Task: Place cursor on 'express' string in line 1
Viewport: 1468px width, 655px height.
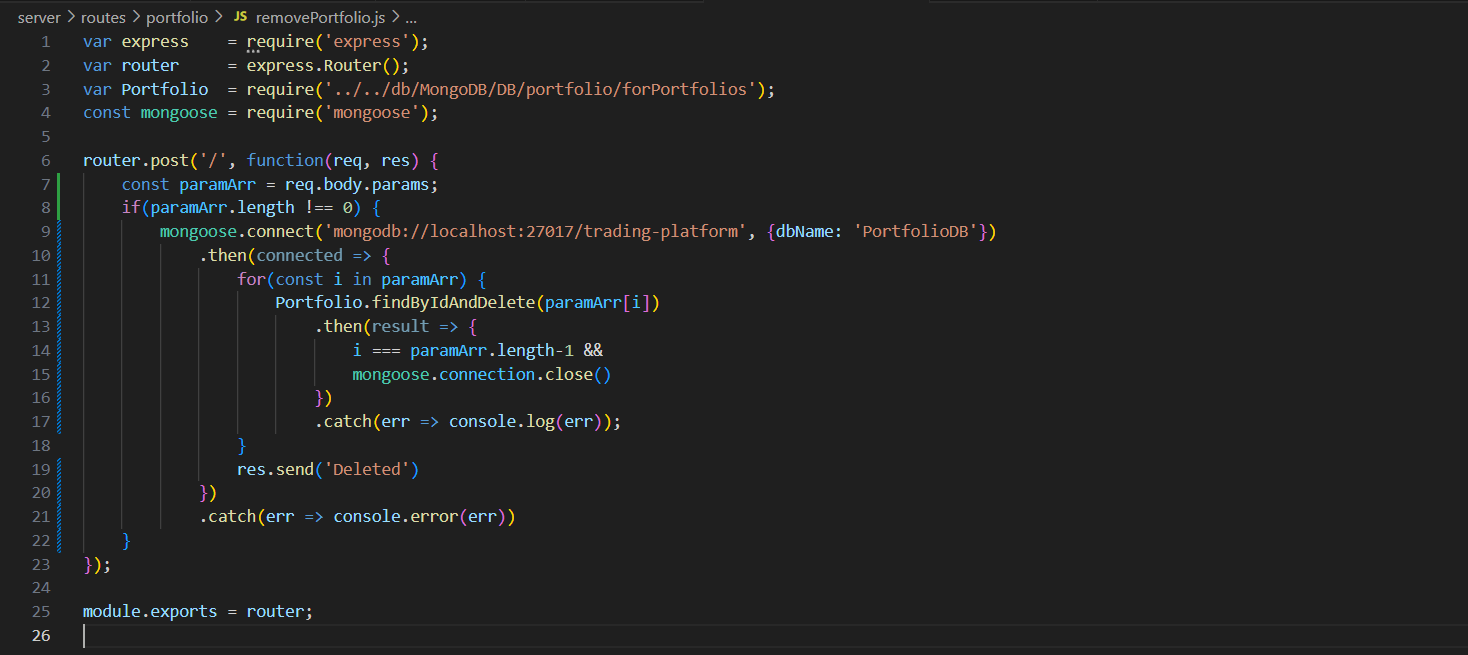Action: click(366, 42)
